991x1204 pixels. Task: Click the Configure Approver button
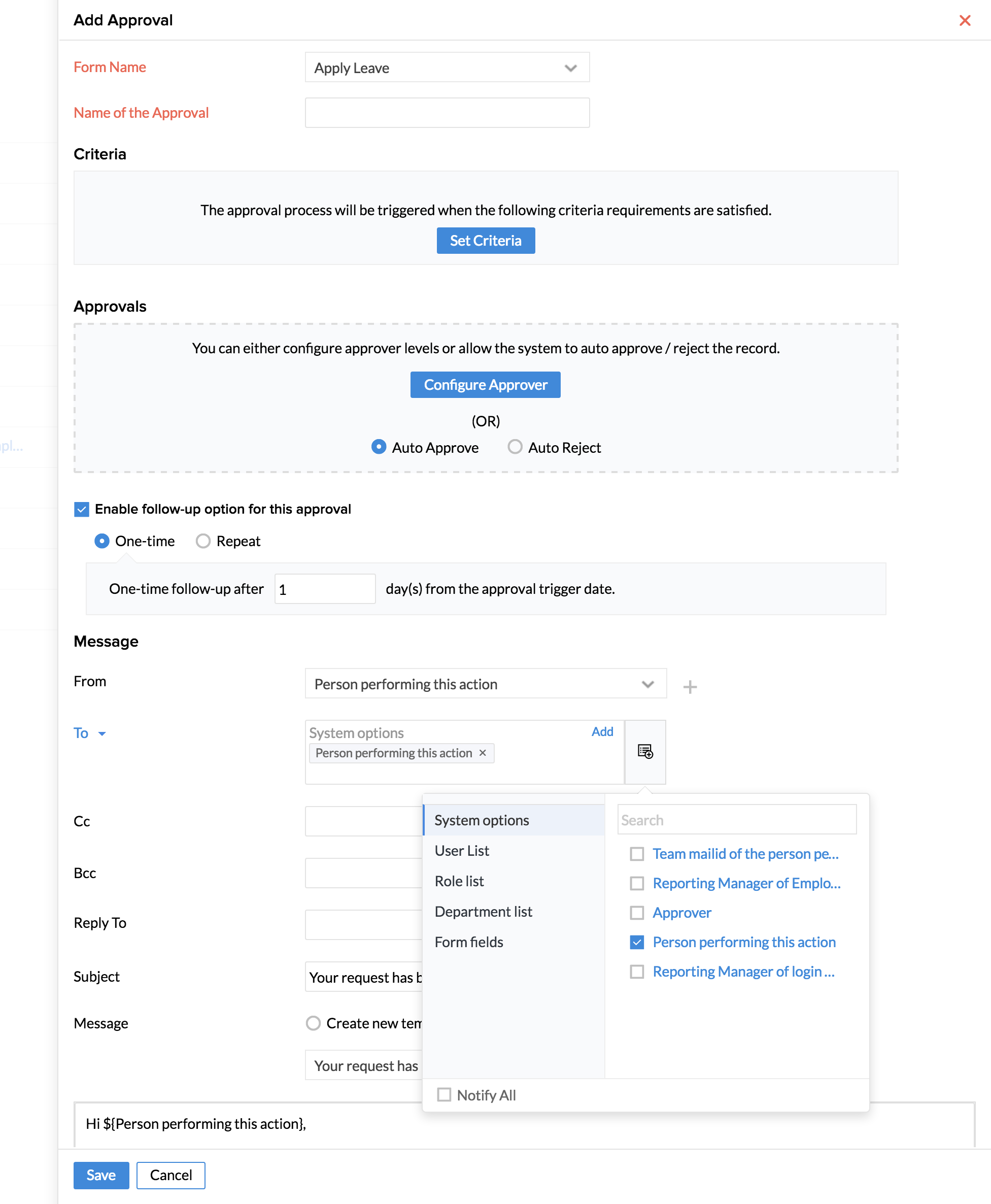(485, 385)
